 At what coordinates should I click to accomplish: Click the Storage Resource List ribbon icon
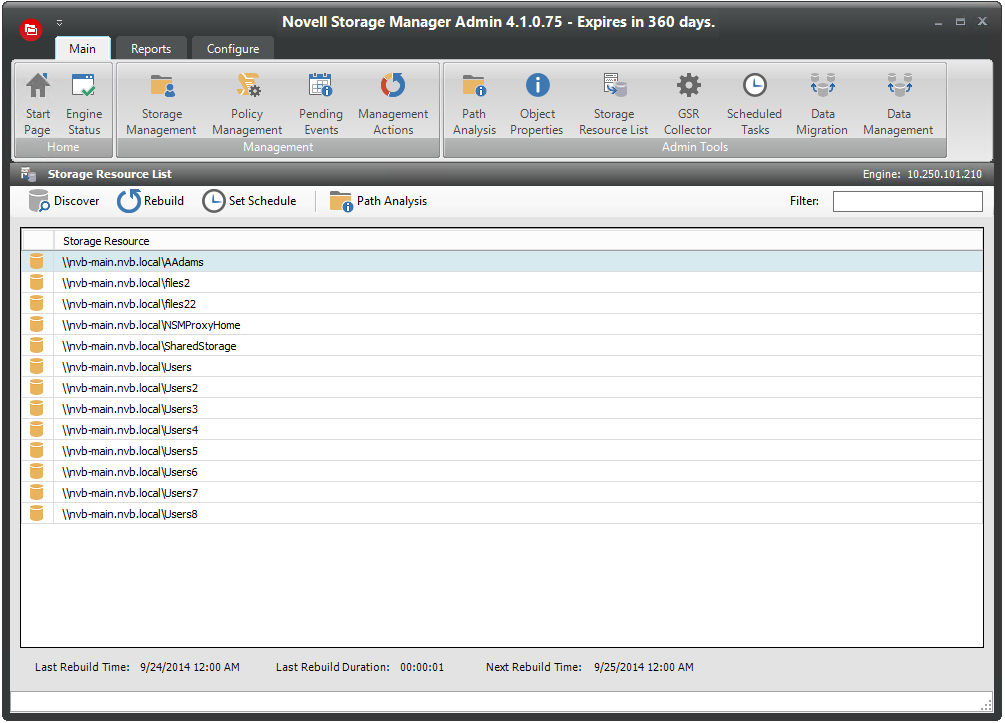click(x=613, y=104)
